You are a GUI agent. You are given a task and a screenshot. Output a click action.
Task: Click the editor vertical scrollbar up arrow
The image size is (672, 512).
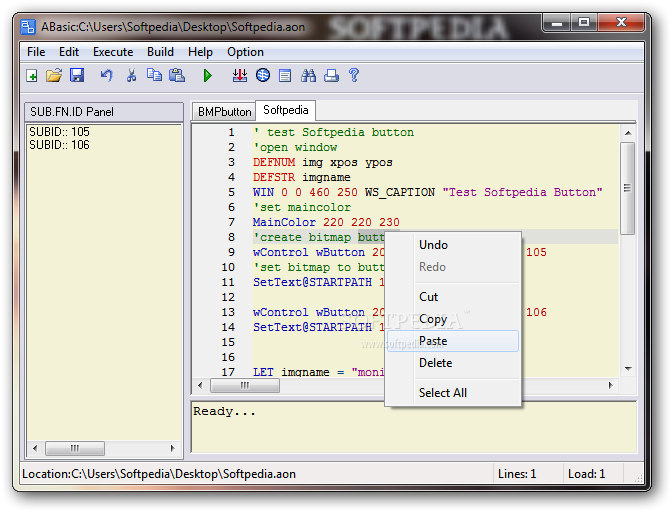[x=628, y=133]
